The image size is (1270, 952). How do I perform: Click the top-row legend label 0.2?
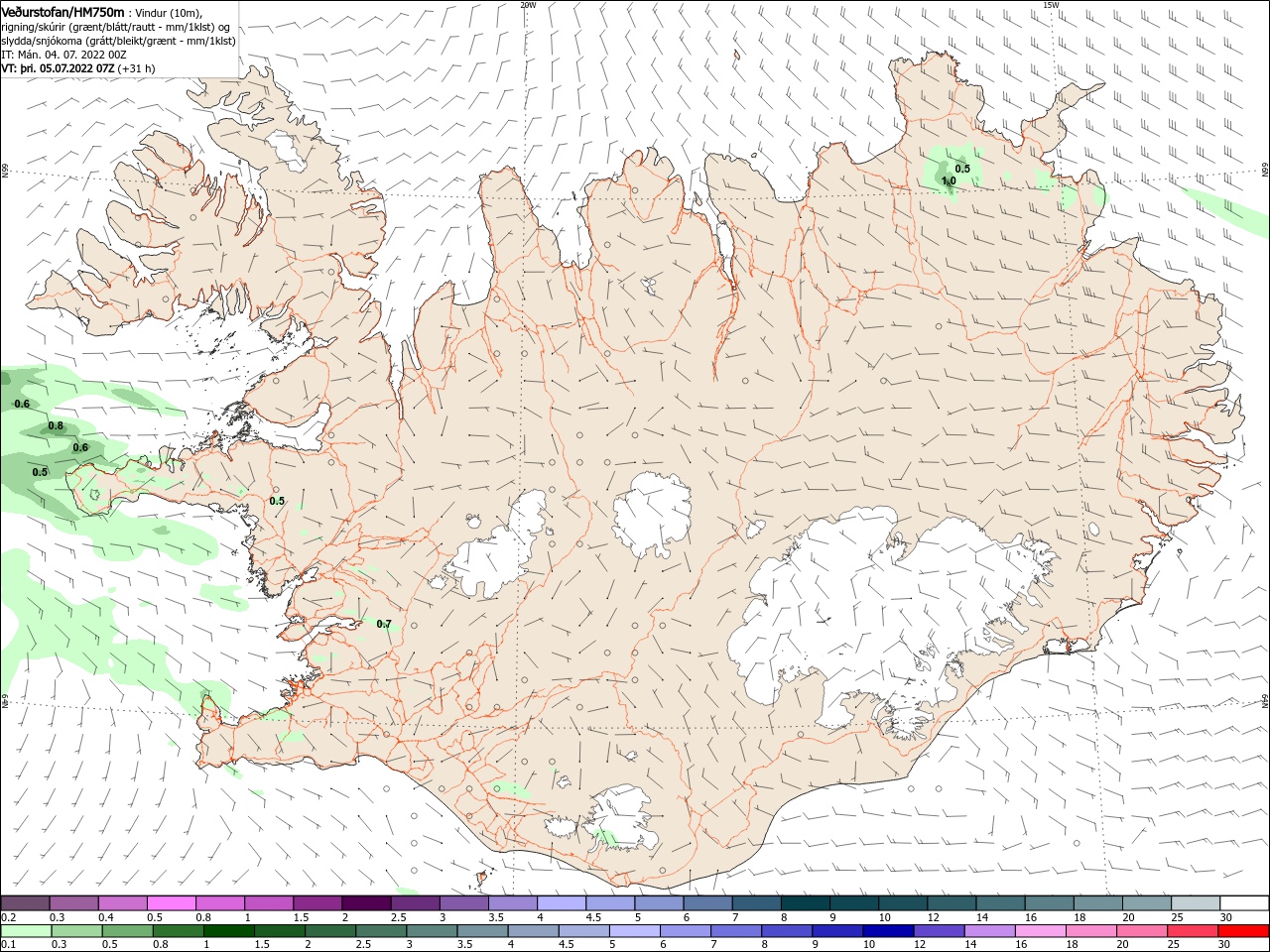pyautogui.click(x=9, y=917)
